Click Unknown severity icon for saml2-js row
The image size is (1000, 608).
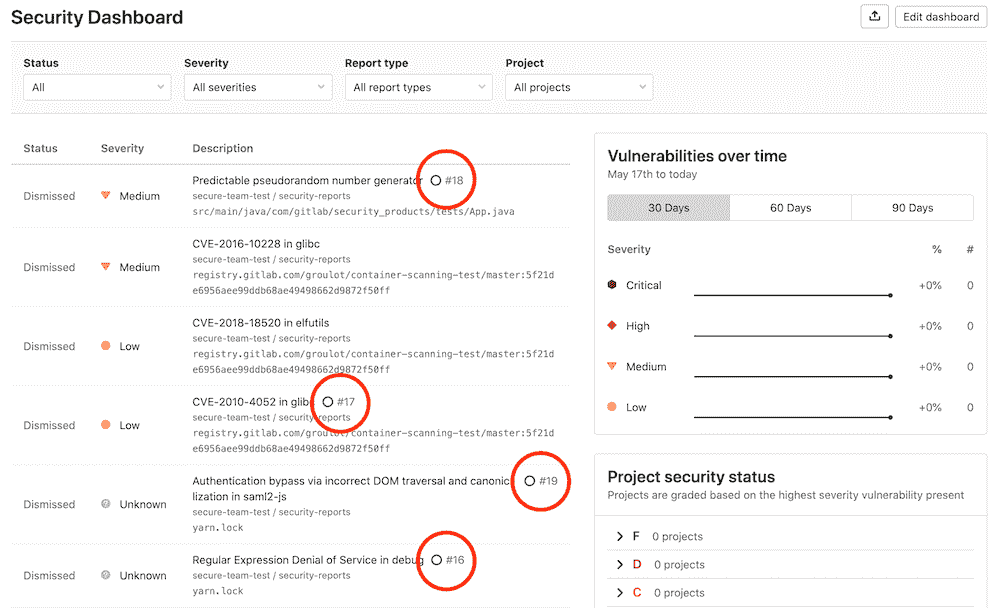click(106, 504)
